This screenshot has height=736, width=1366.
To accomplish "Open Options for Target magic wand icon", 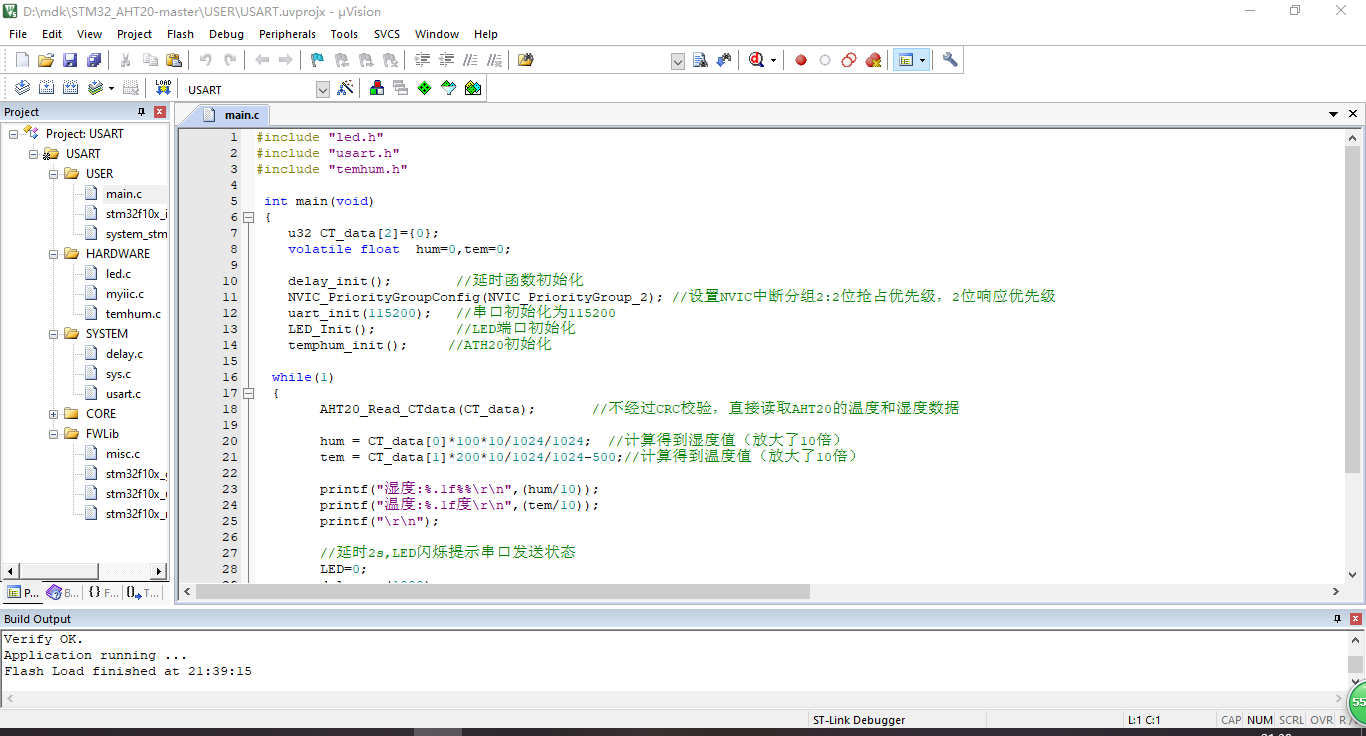I will pyautogui.click(x=345, y=88).
